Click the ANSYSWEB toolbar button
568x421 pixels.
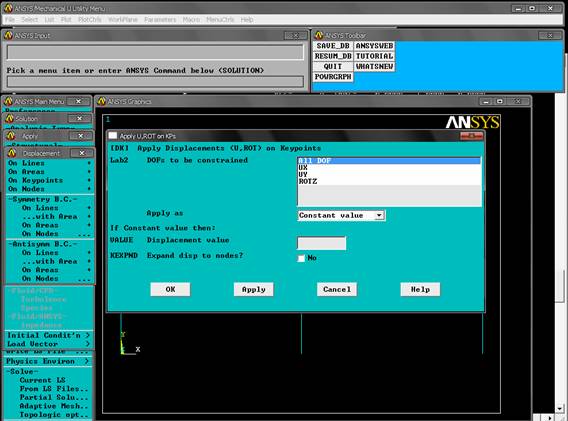[x=374, y=46]
